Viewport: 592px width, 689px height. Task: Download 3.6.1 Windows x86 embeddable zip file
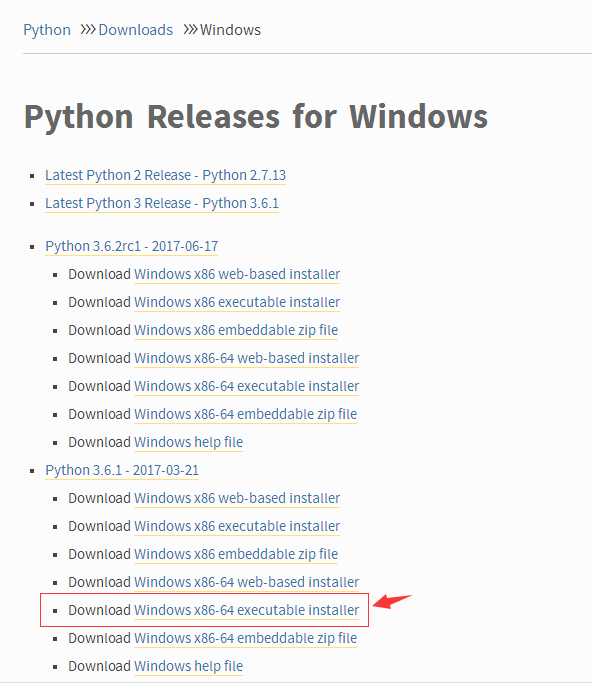[x=236, y=554]
